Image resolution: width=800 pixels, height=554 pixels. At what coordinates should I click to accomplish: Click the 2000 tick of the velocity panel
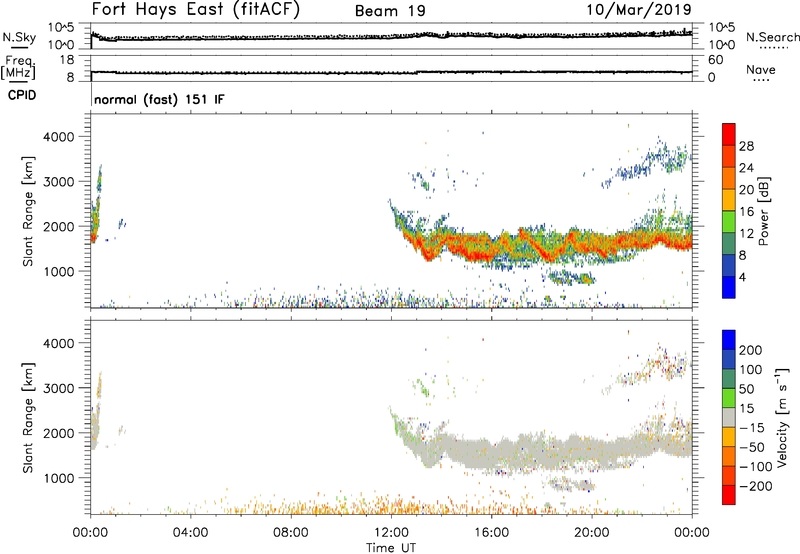[59, 433]
